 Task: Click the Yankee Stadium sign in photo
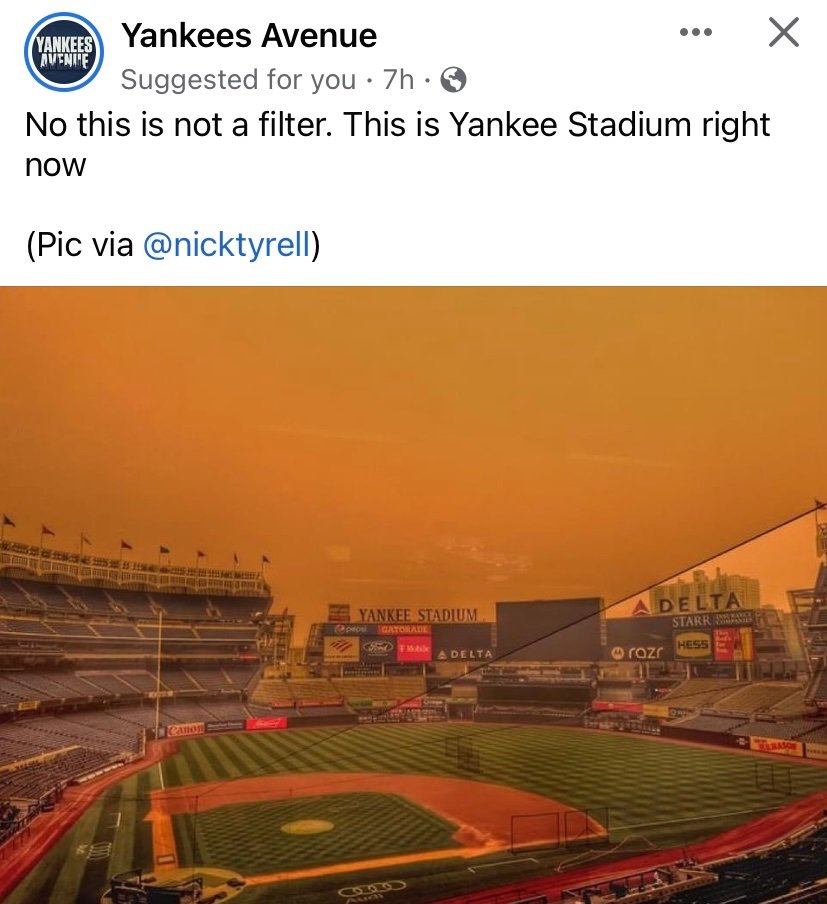[x=418, y=614]
